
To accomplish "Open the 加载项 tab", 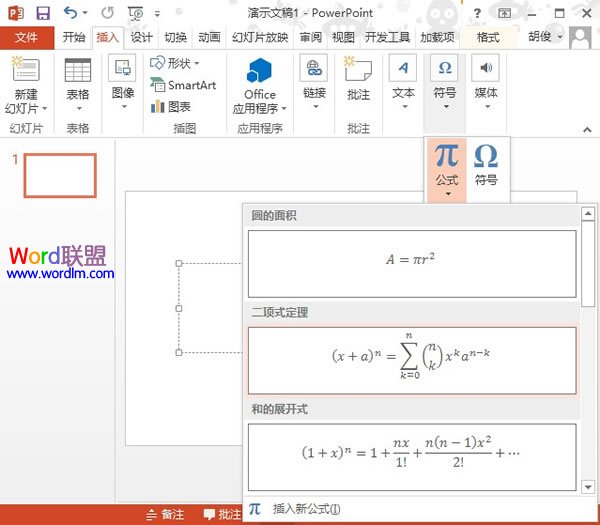I will click(437, 38).
